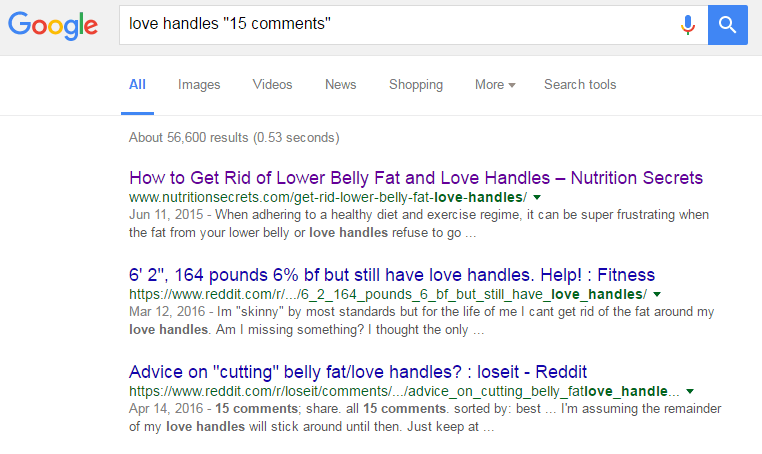Image resolution: width=762 pixels, height=454 pixels.
Task: Click the nutritionsecrets.com green URL text
Action: pyautogui.click(x=328, y=197)
